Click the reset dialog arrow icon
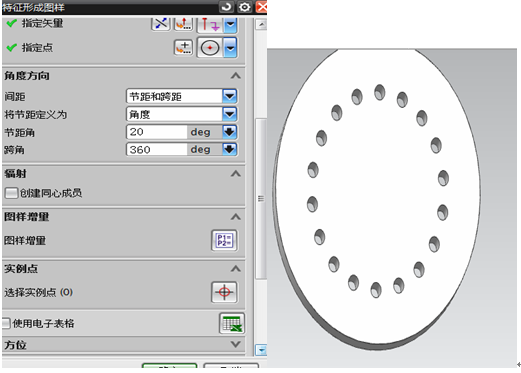This screenshot has height=373, width=521. [x=226, y=7]
